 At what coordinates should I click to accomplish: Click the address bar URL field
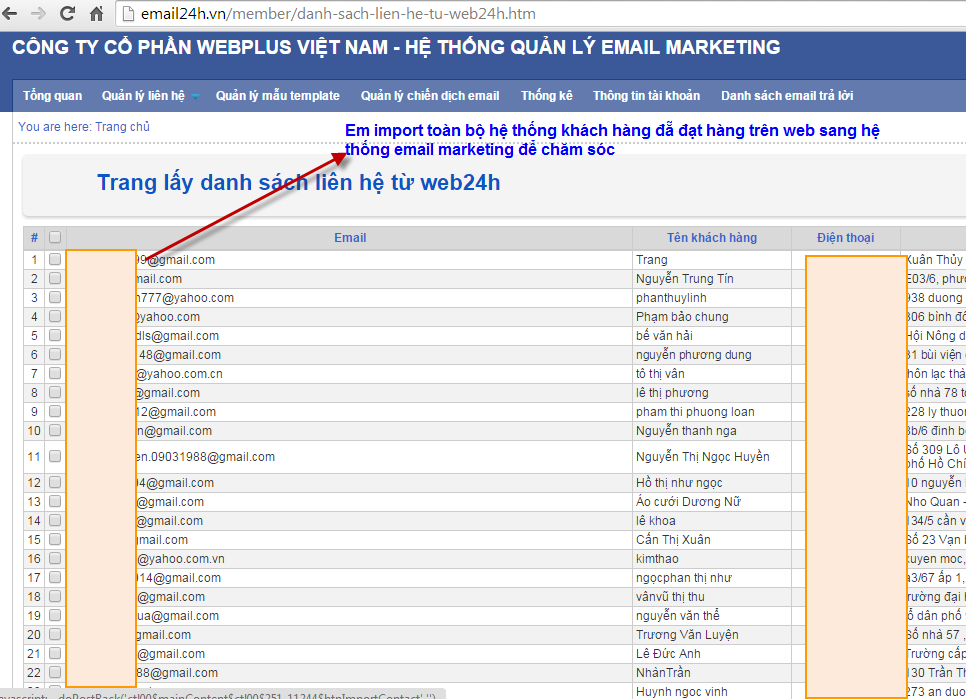point(542,14)
